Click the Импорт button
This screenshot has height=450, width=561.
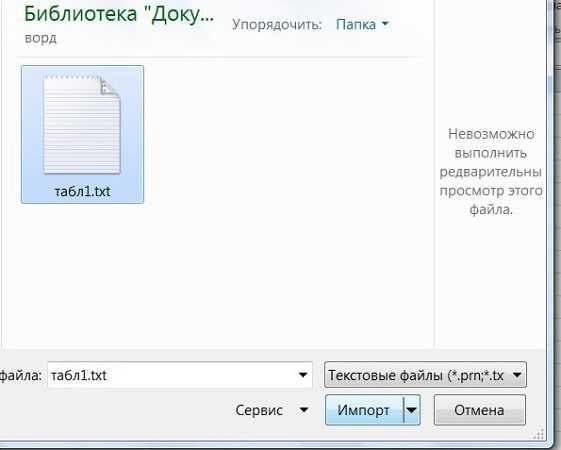coord(364,410)
